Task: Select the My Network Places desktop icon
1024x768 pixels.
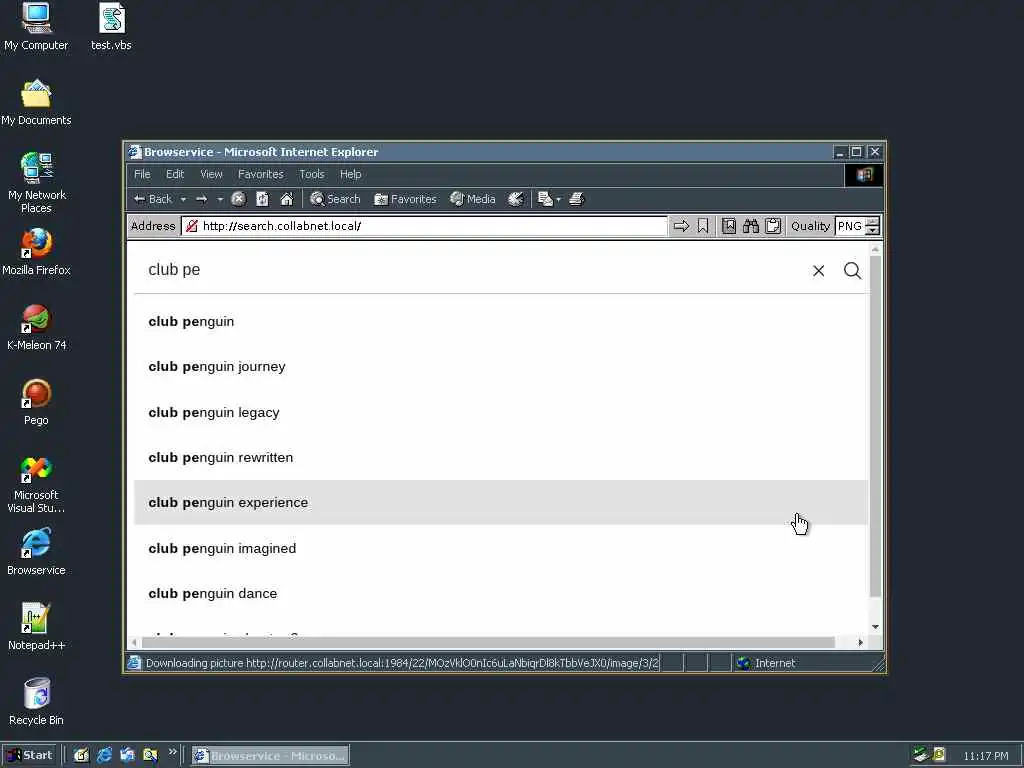Action: pyautogui.click(x=37, y=183)
